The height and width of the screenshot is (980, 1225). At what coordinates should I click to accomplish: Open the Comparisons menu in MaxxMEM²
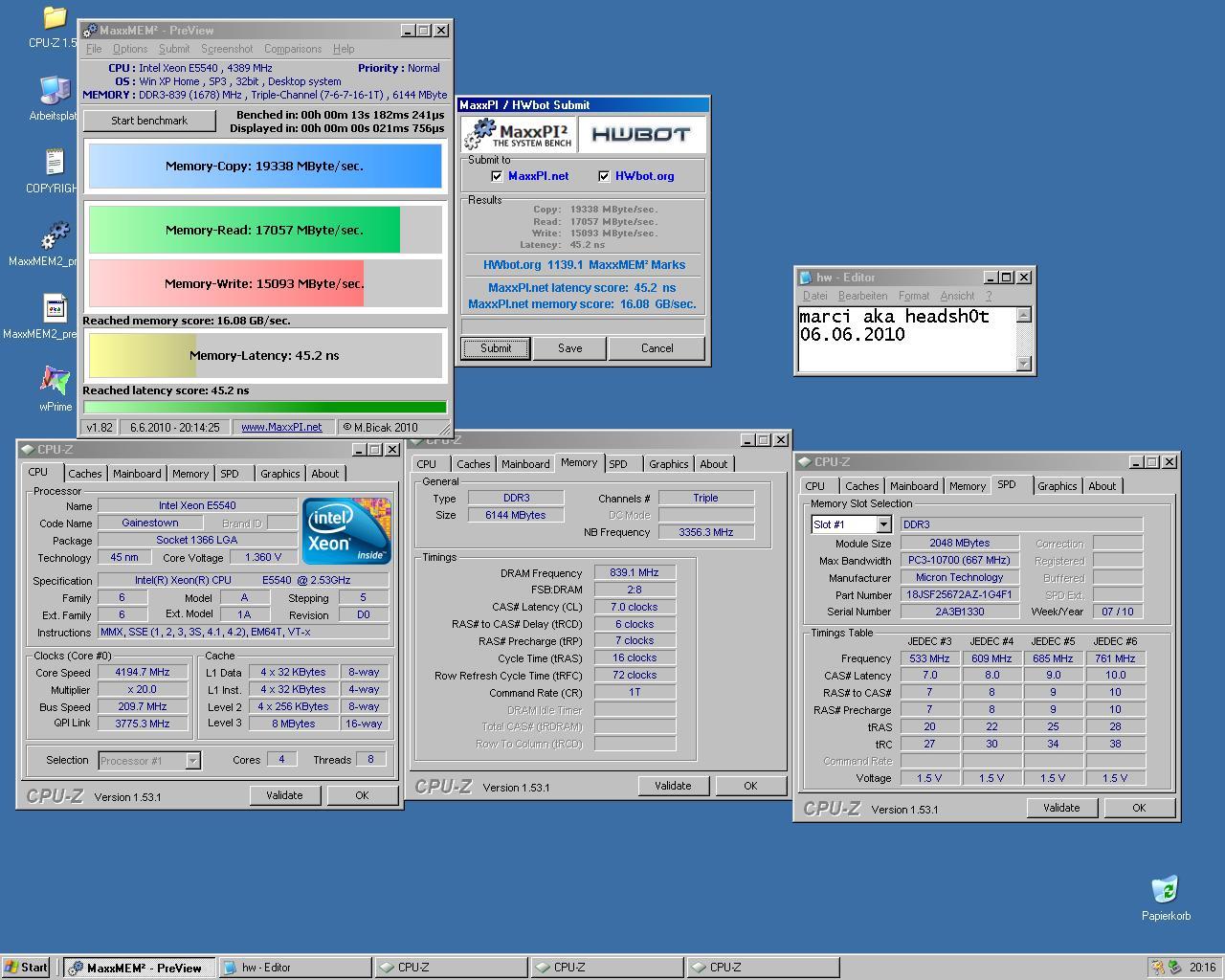[293, 49]
